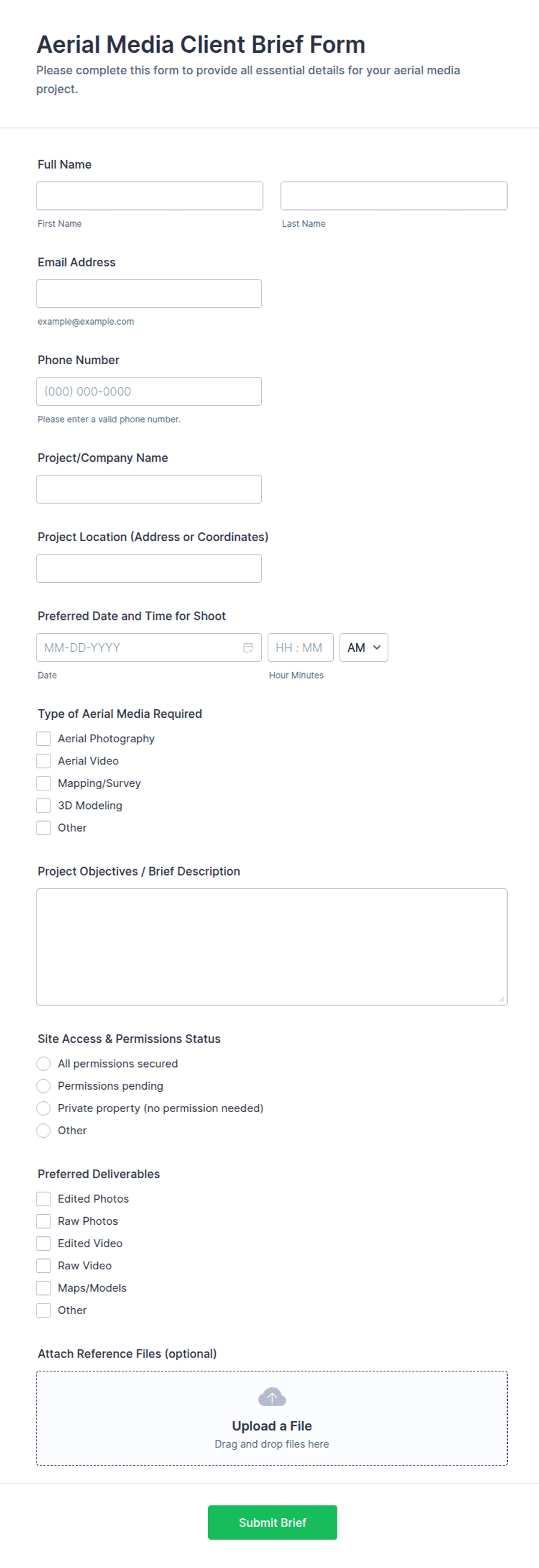The height and width of the screenshot is (1568, 539).
Task: Tick the Maps/Models checkbox
Action: tap(43, 1287)
